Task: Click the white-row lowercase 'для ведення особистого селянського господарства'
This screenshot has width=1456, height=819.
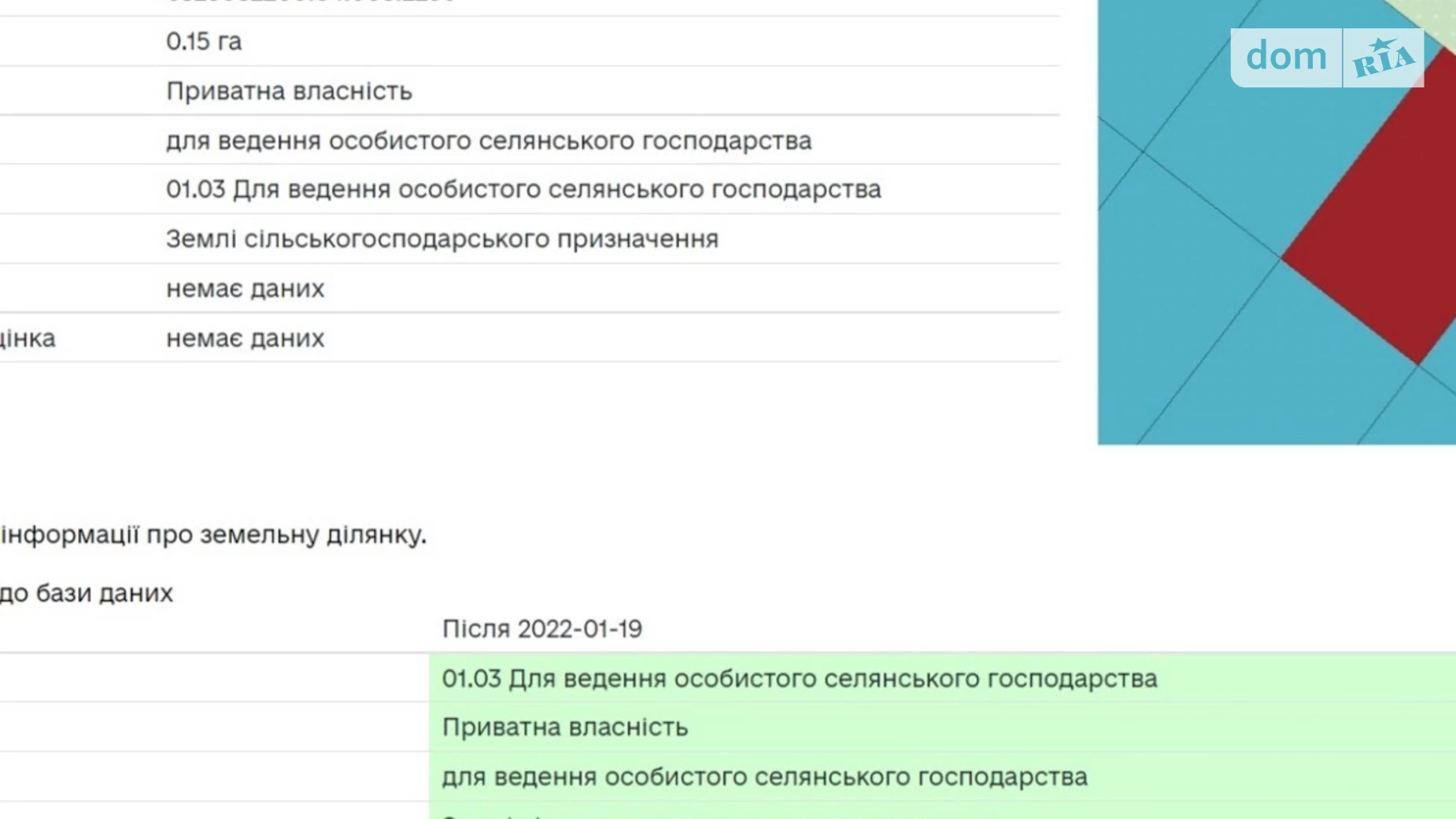Action: click(489, 141)
